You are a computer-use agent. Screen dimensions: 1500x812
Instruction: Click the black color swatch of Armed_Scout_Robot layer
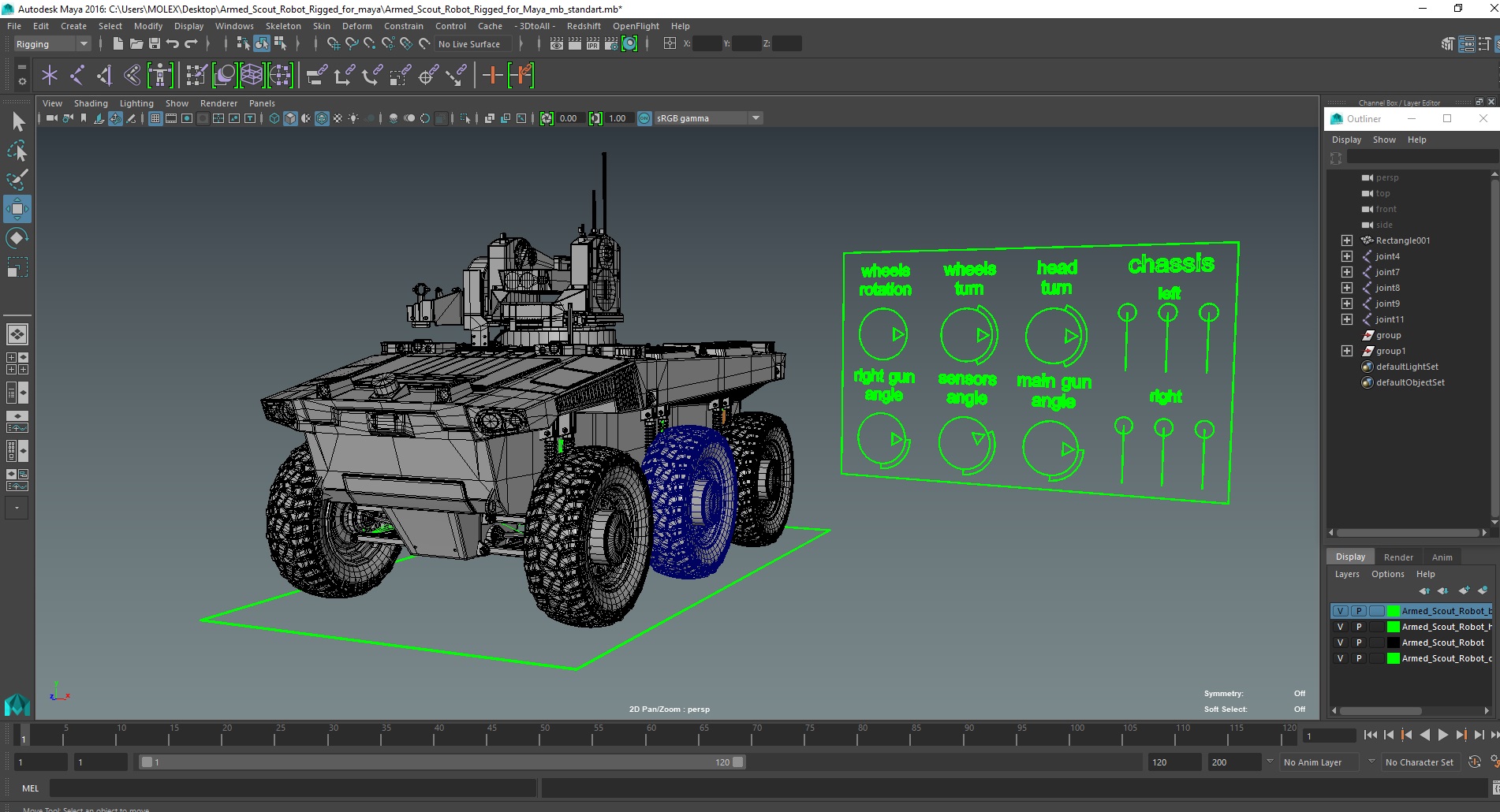[x=1394, y=643]
